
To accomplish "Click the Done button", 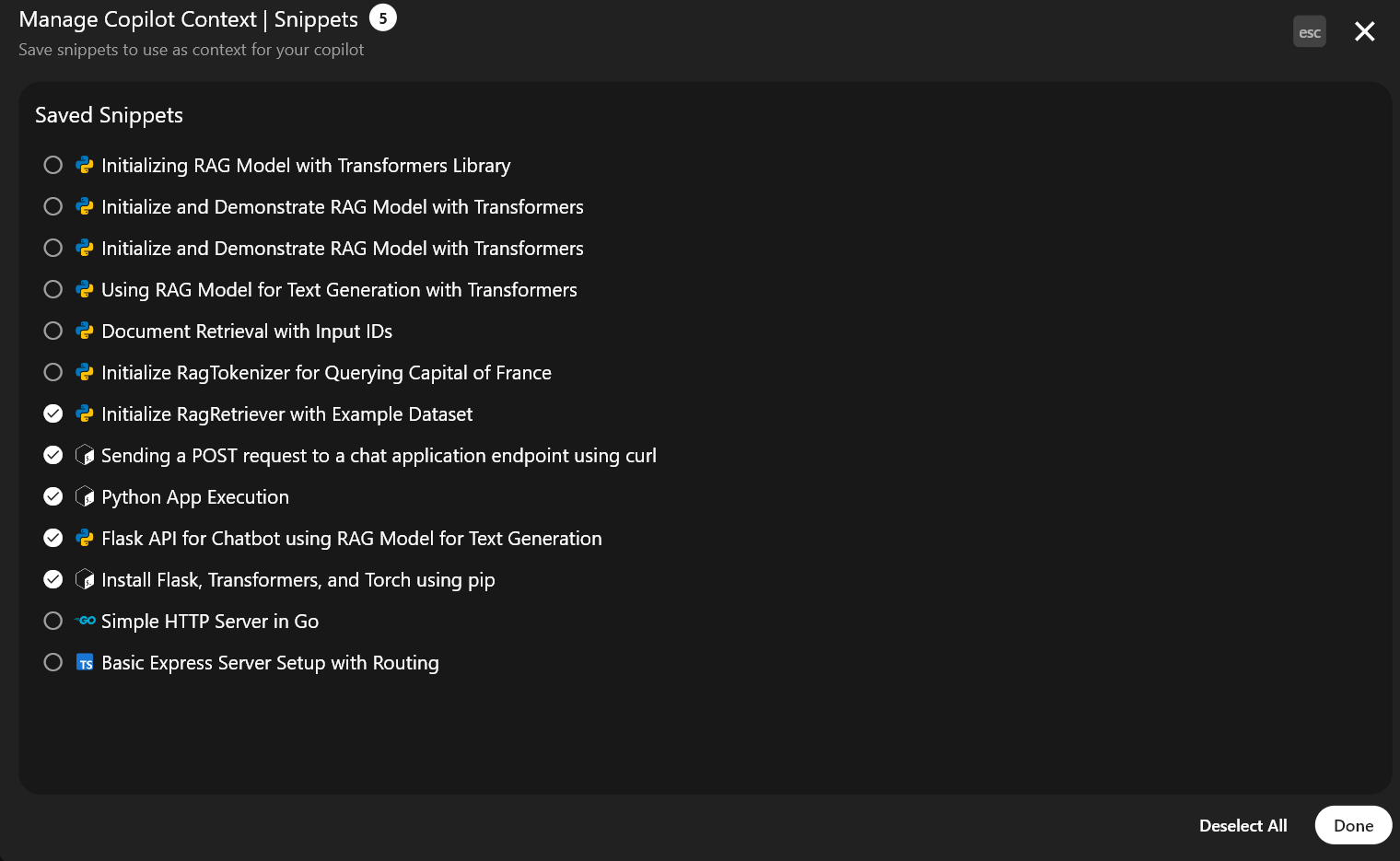I will point(1353,825).
